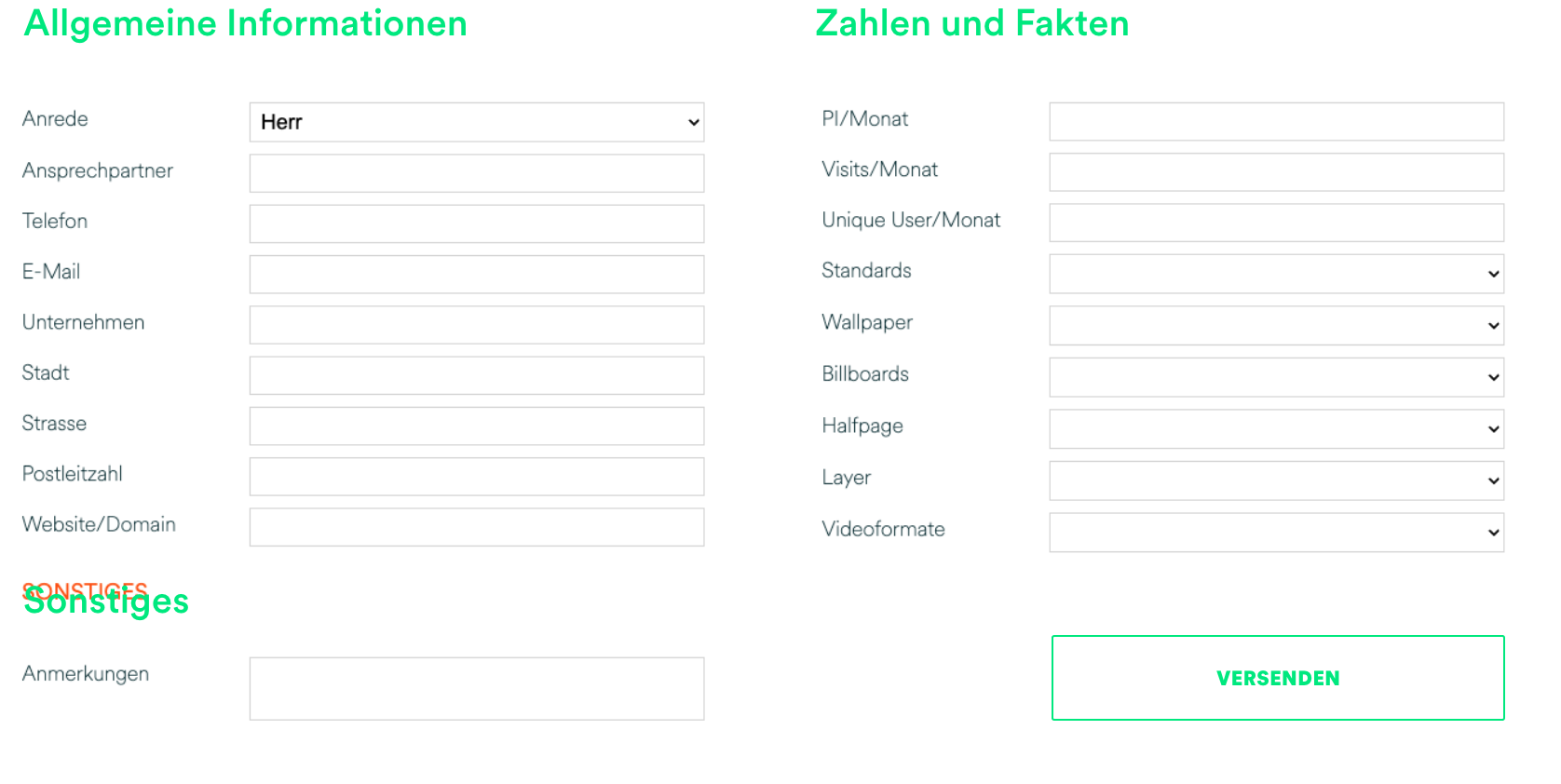Click the Unique User/Monat field
This screenshot has width=1561, height=784.
point(1276,223)
